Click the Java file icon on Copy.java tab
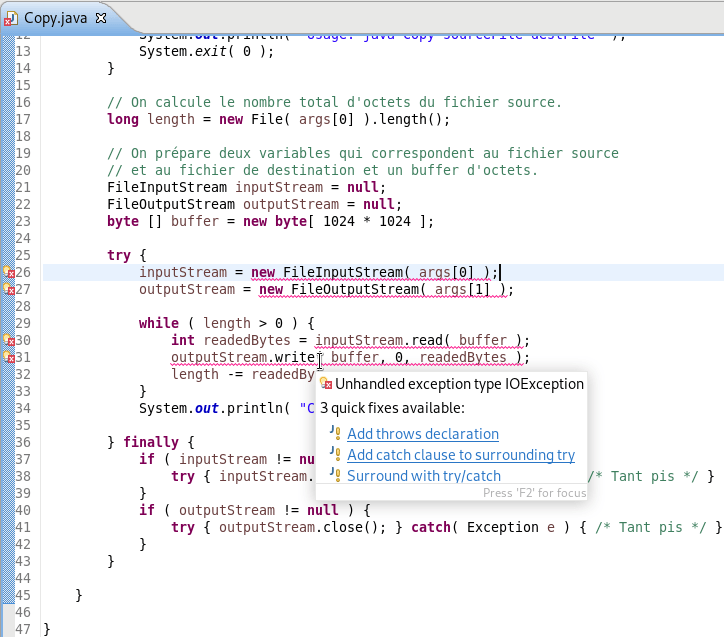This screenshot has height=637, width=724. tap(11, 18)
